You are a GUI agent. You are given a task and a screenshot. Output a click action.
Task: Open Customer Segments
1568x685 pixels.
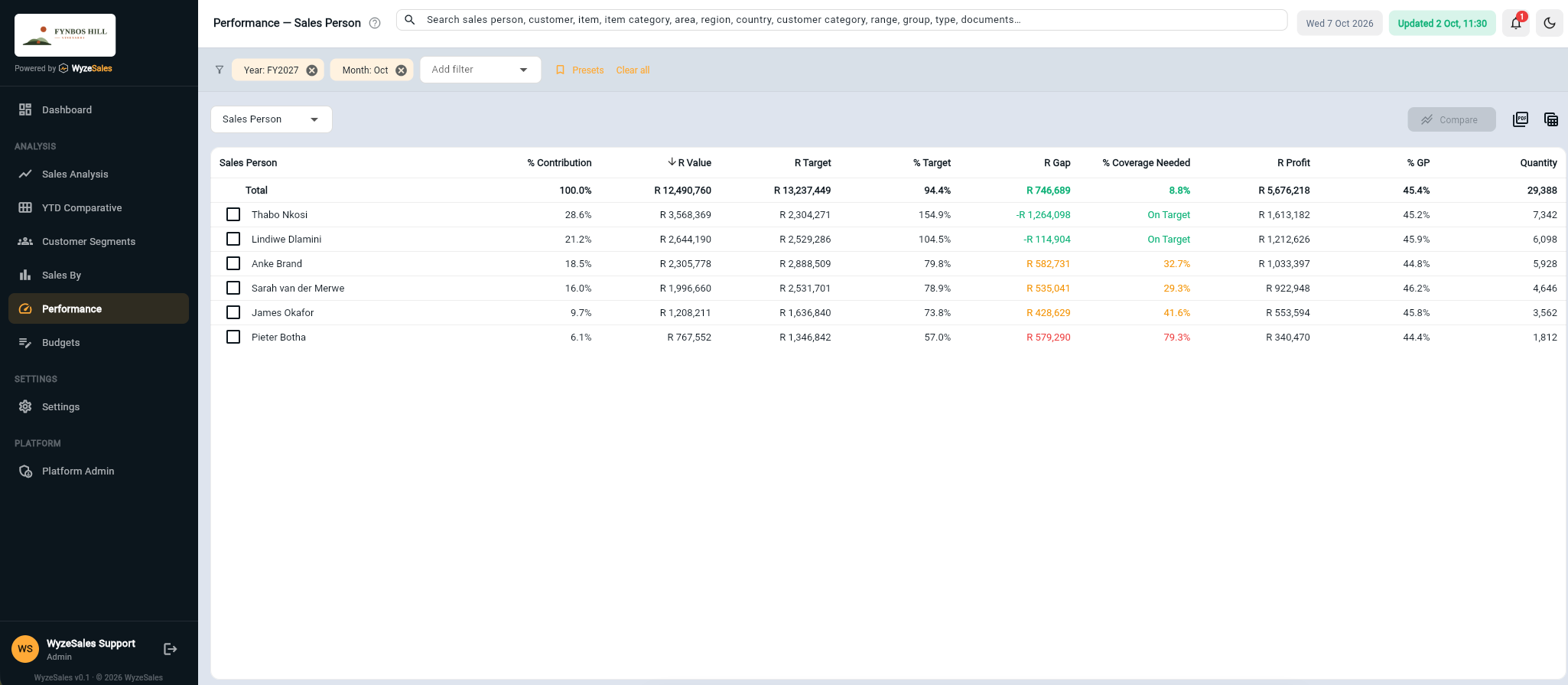99,241
